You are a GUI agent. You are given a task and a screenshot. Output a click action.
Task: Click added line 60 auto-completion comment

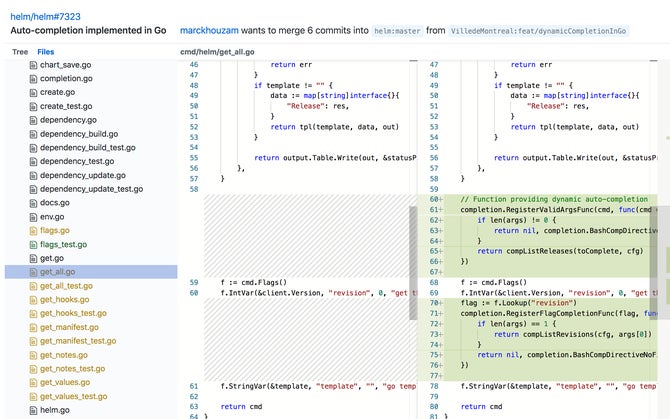pyautogui.click(x=554, y=199)
